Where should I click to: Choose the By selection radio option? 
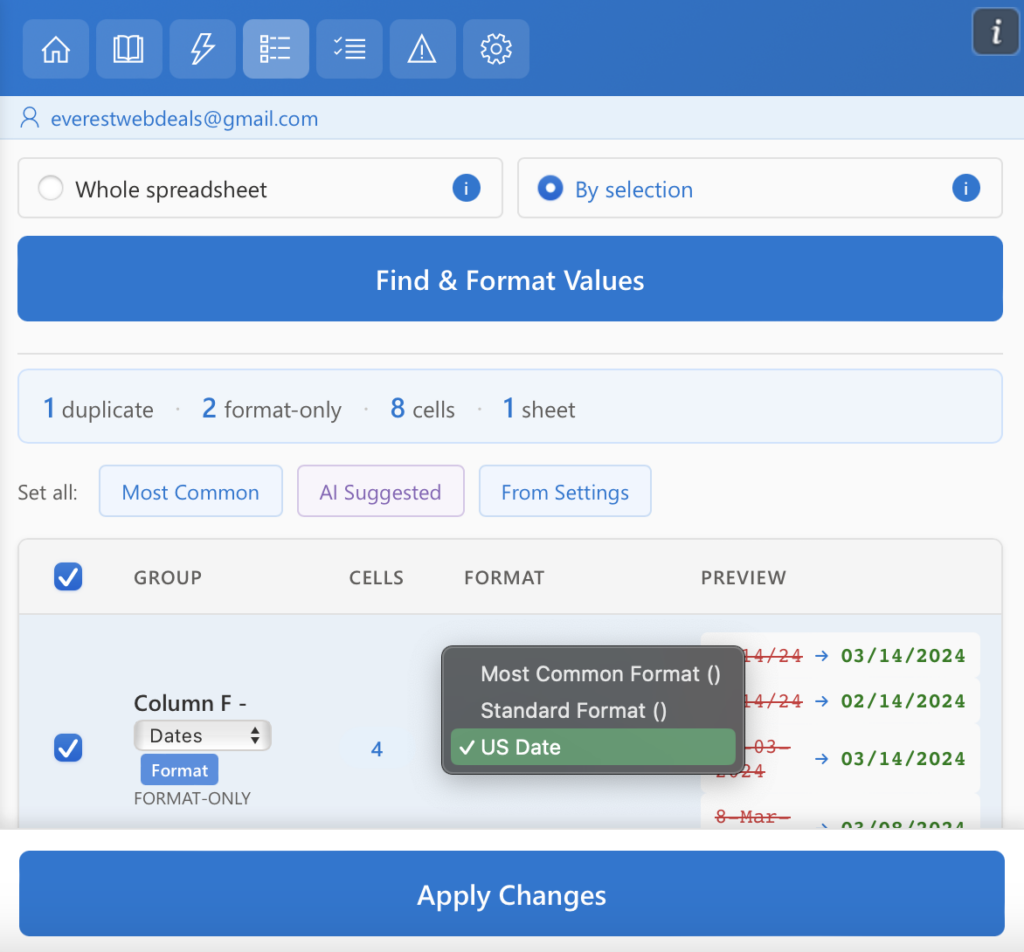pyautogui.click(x=550, y=189)
